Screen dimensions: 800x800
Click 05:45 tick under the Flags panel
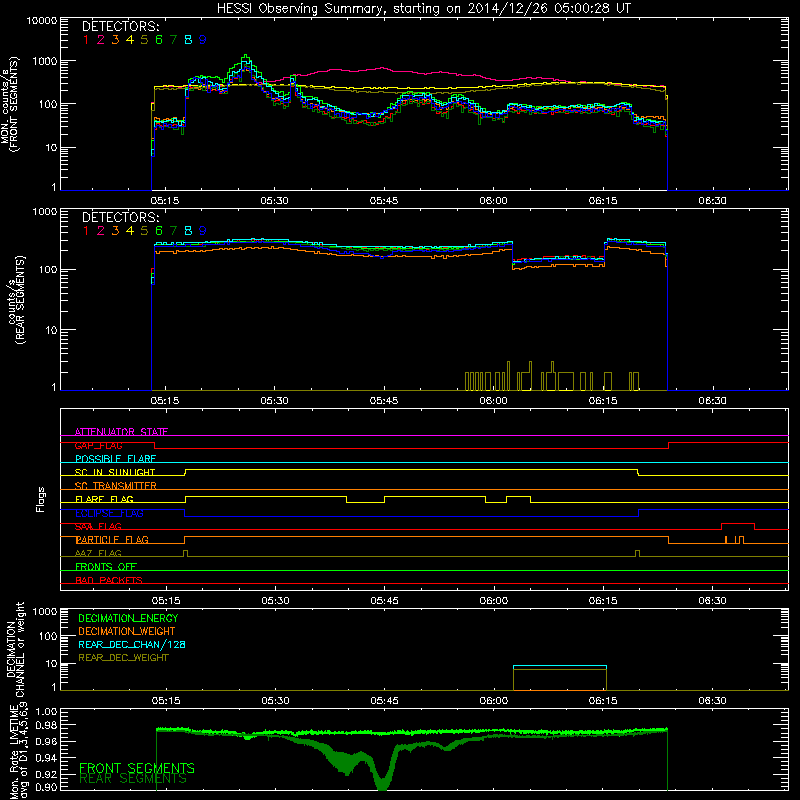[384, 601]
